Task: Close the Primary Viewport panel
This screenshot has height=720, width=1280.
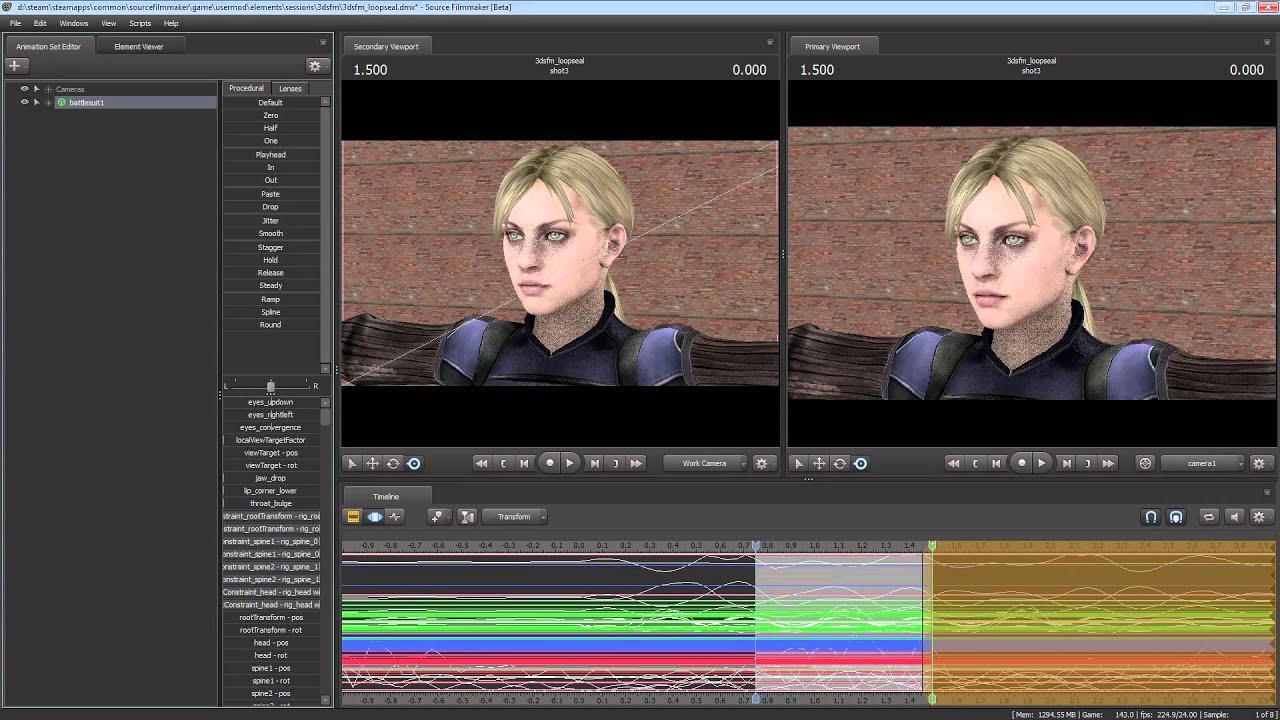Action: point(1268,43)
